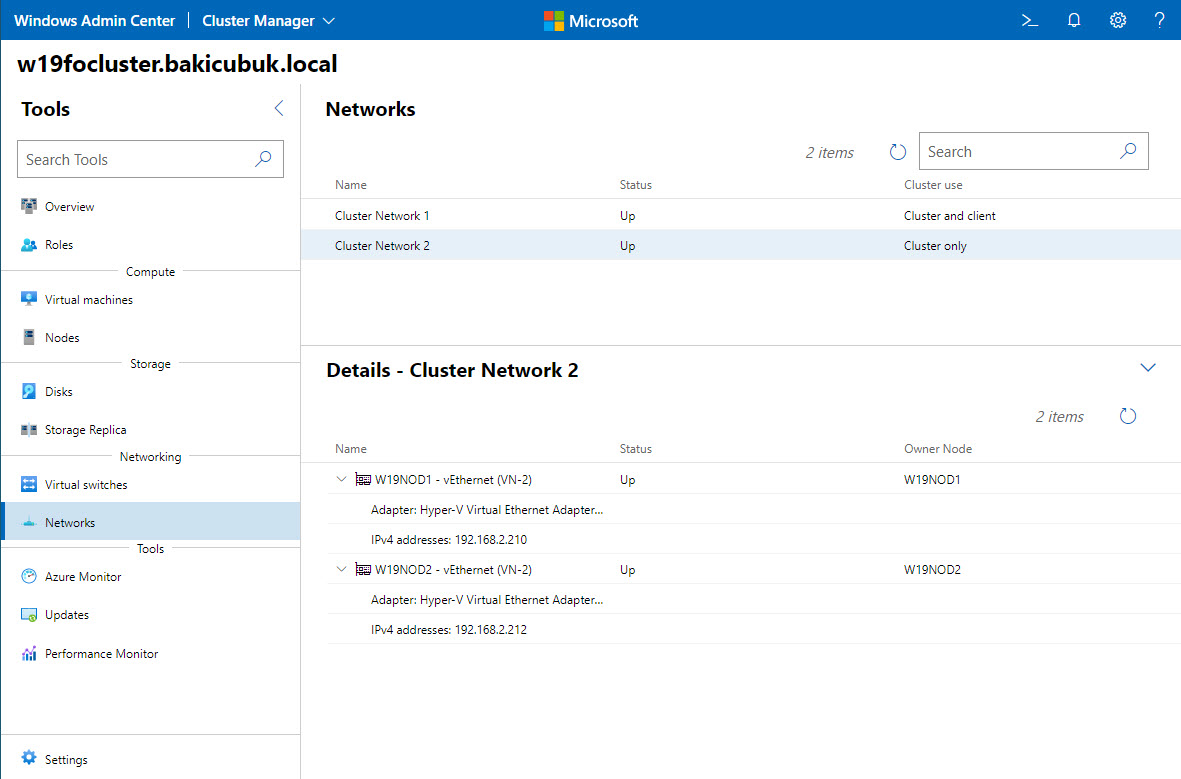
Task: Click the Nodes server icon
Action: pos(29,337)
